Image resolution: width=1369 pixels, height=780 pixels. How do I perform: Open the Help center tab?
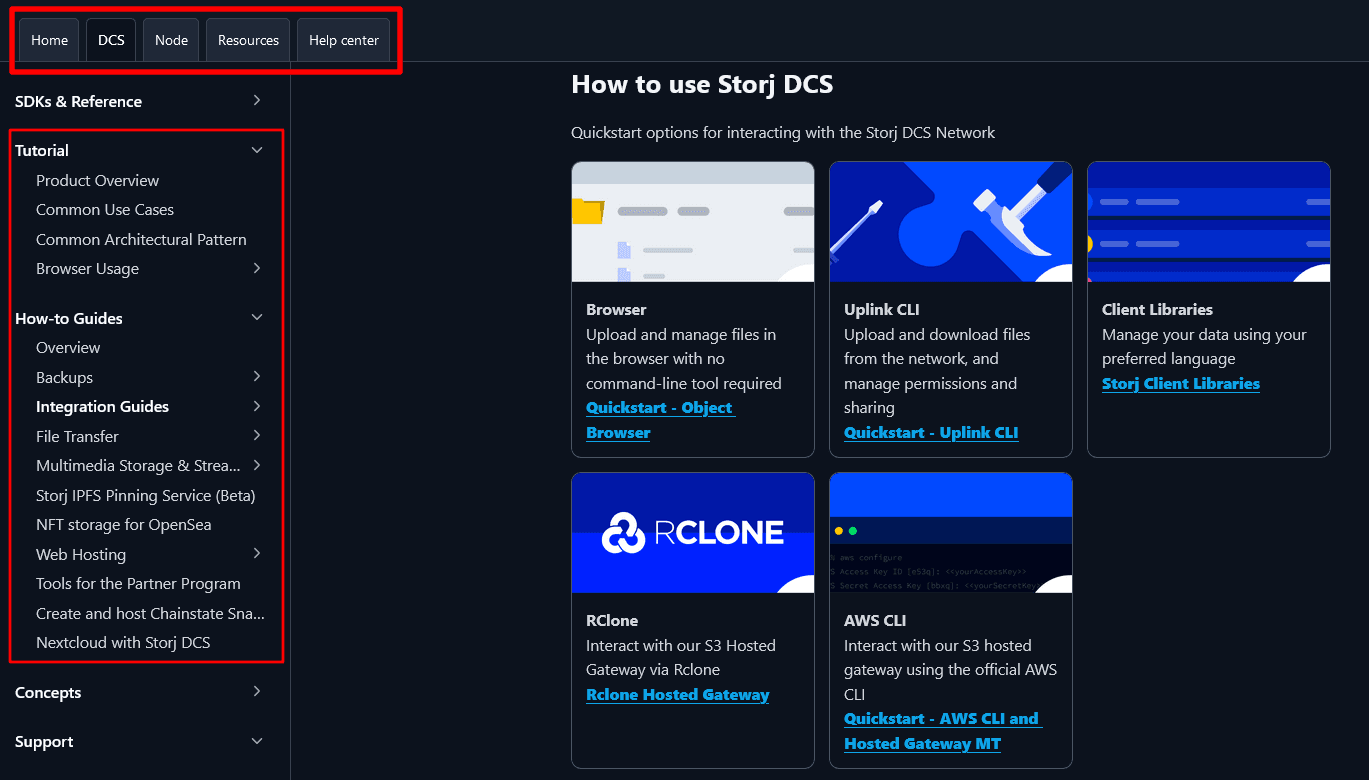pyautogui.click(x=343, y=40)
